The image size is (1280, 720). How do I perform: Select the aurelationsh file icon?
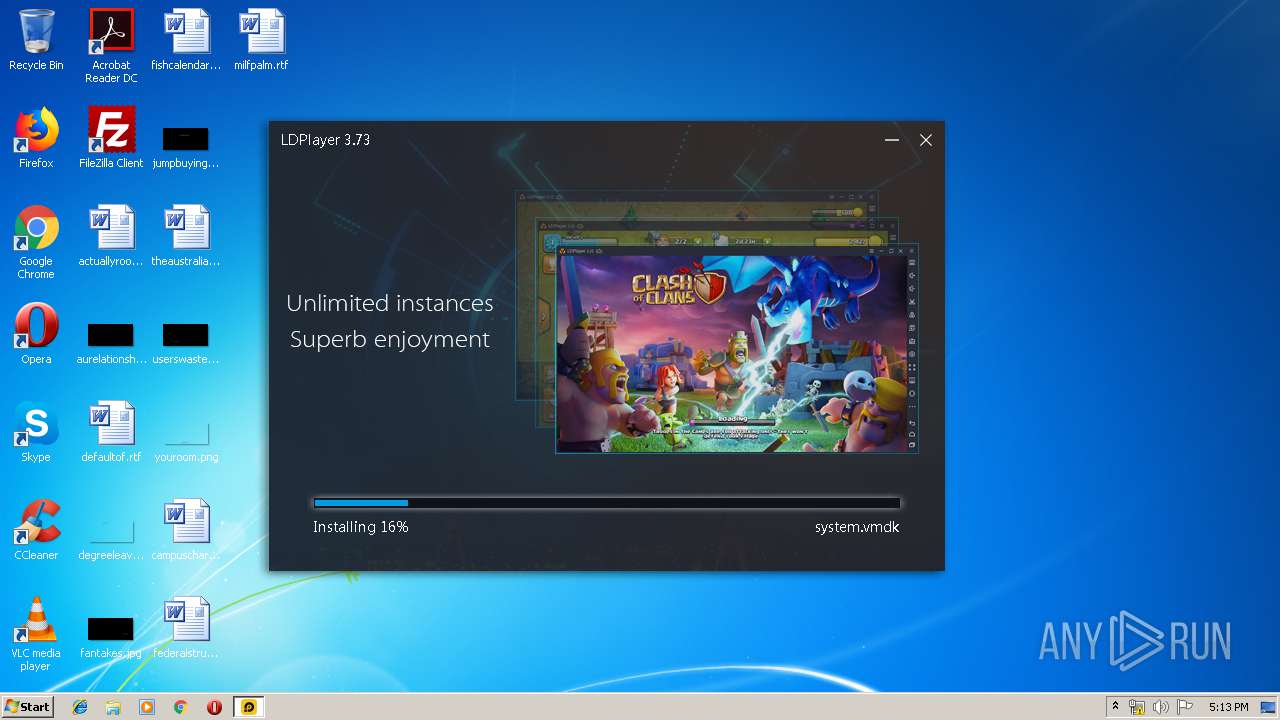coord(111,342)
